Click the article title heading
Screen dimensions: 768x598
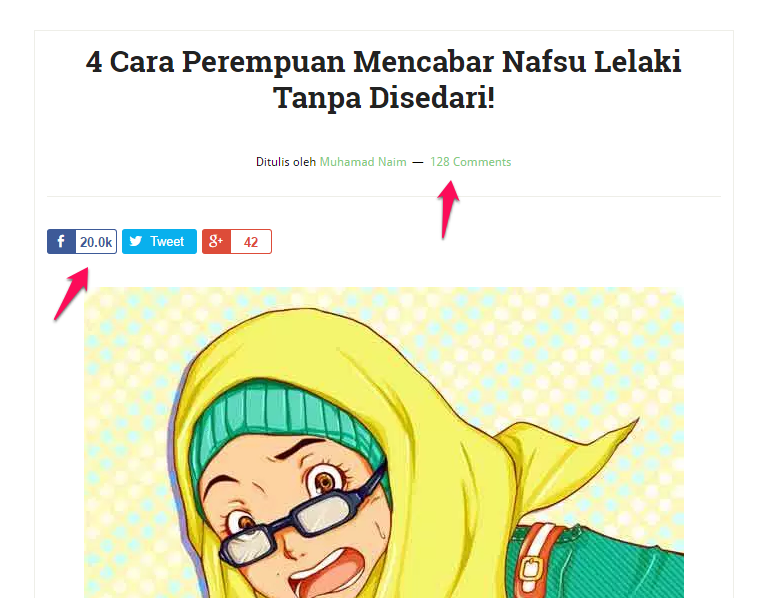(x=384, y=79)
